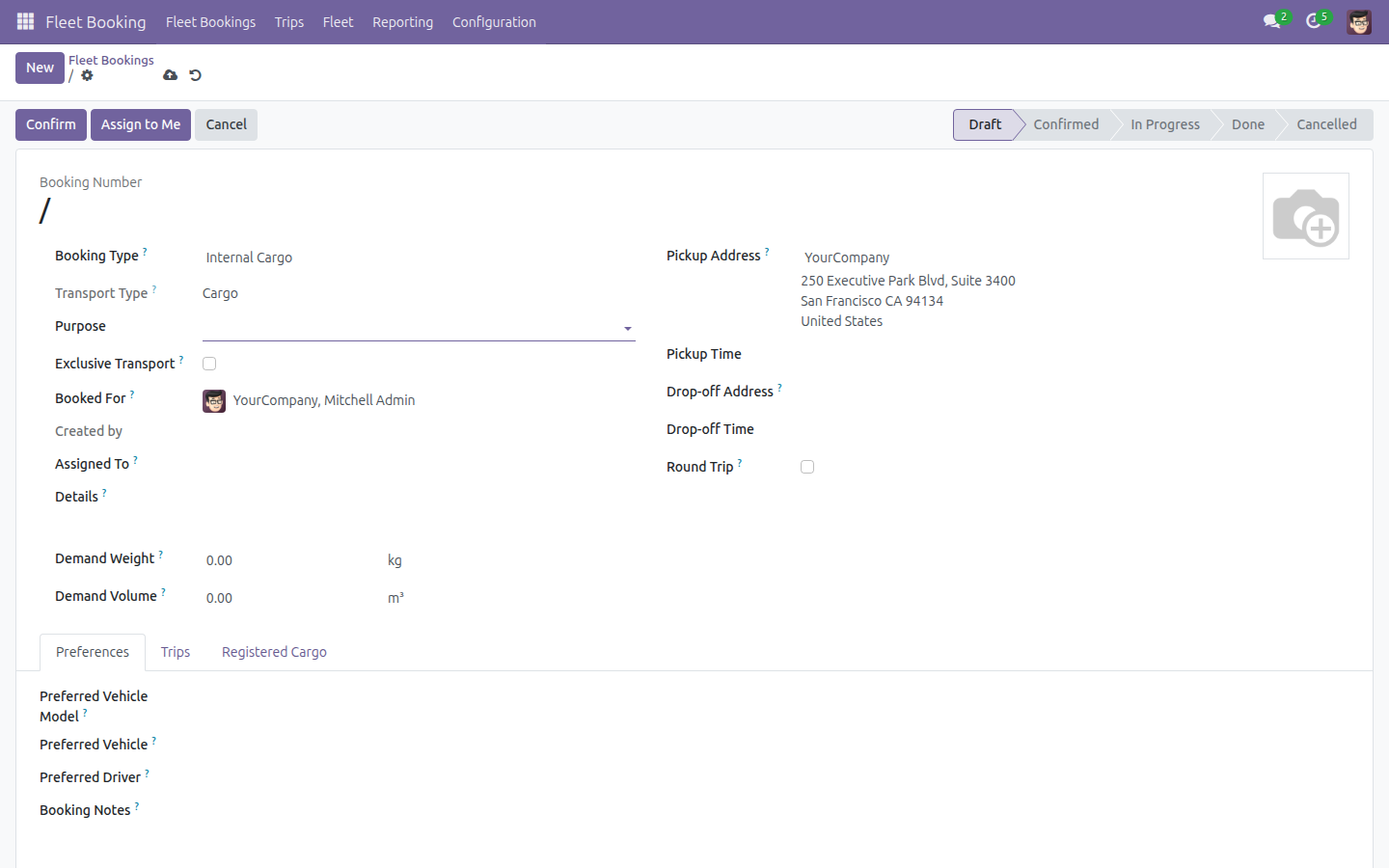Viewport: 1389px width, 868px height.
Task: Click the Fleet Booking app title
Action: 95,21
